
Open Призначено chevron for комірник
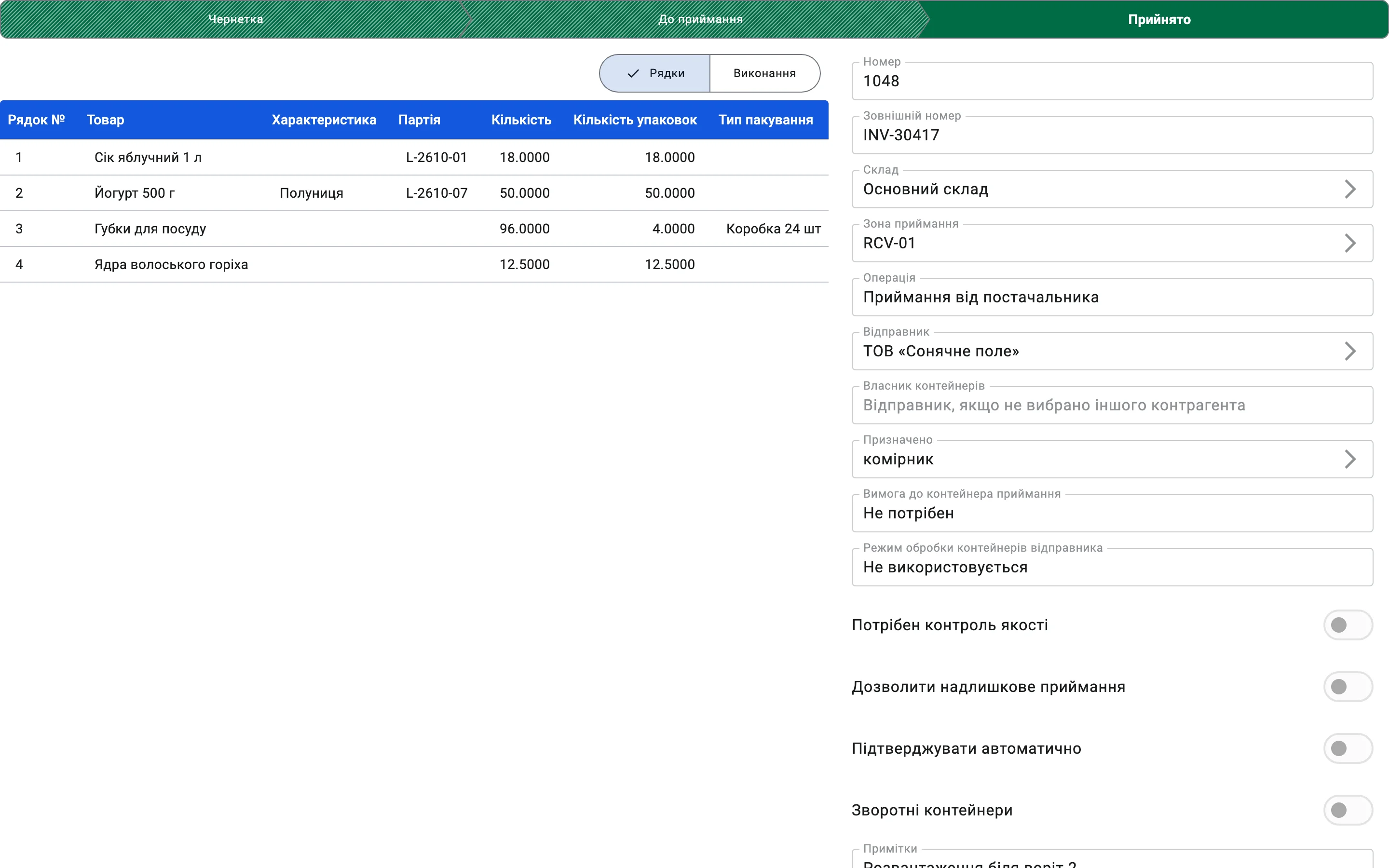[x=1350, y=459]
